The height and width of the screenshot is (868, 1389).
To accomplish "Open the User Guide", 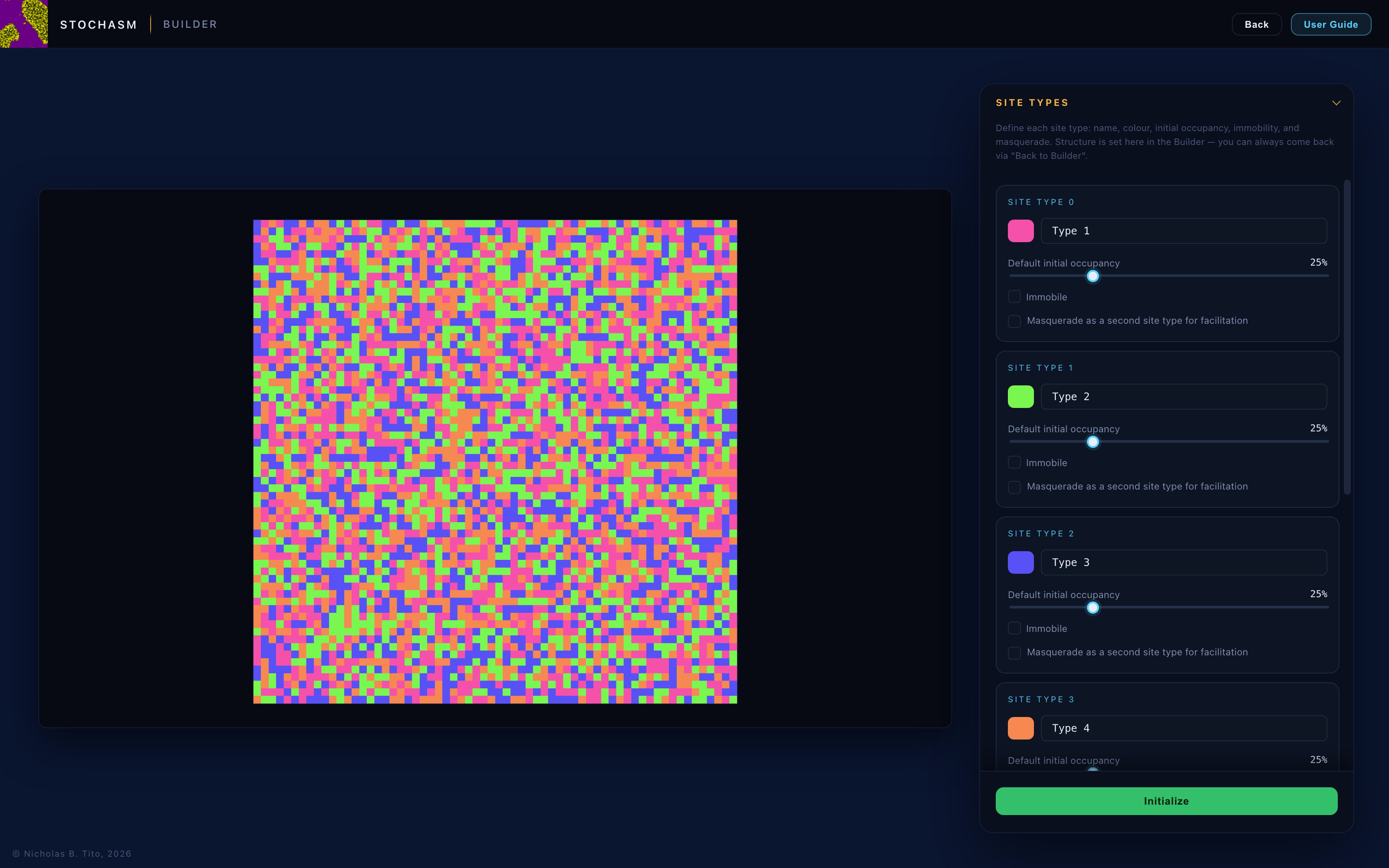I will (x=1330, y=24).
